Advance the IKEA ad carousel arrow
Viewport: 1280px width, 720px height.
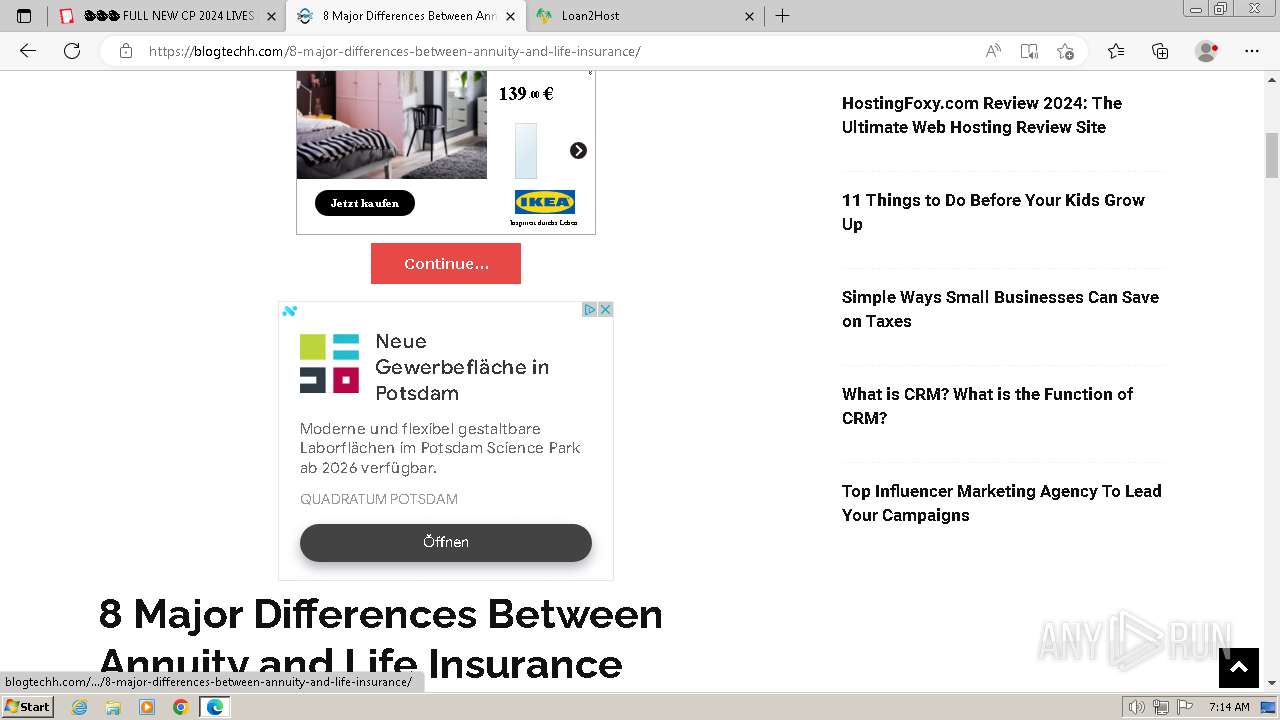pos(578,150)
